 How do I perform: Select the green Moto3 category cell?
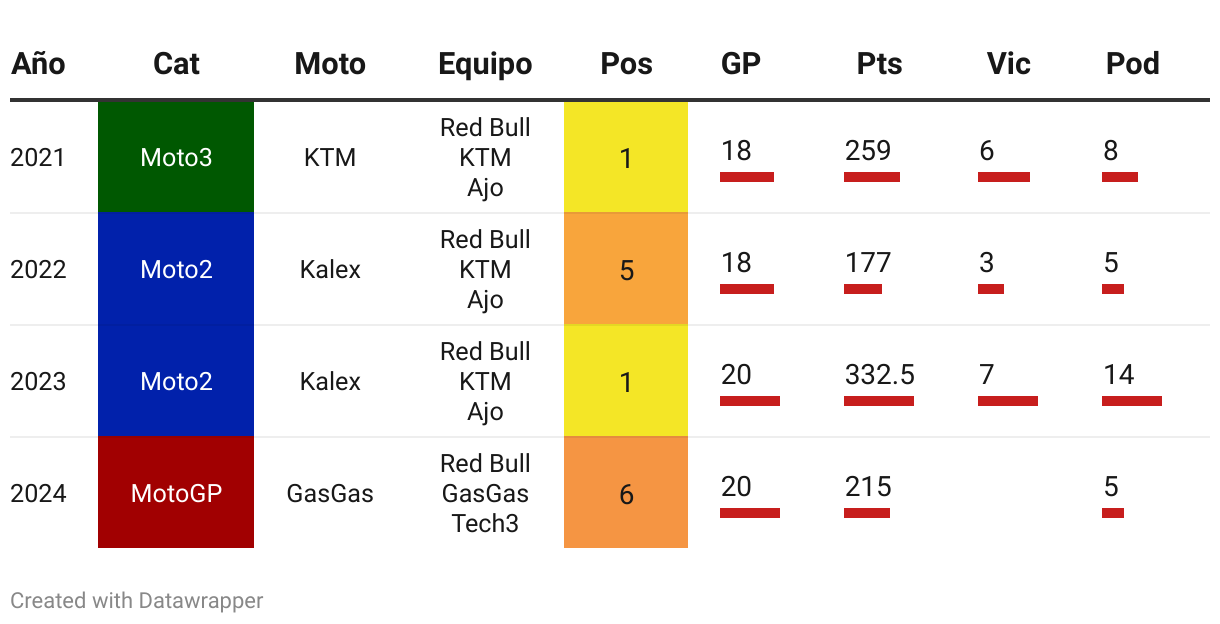coord(176,157)
